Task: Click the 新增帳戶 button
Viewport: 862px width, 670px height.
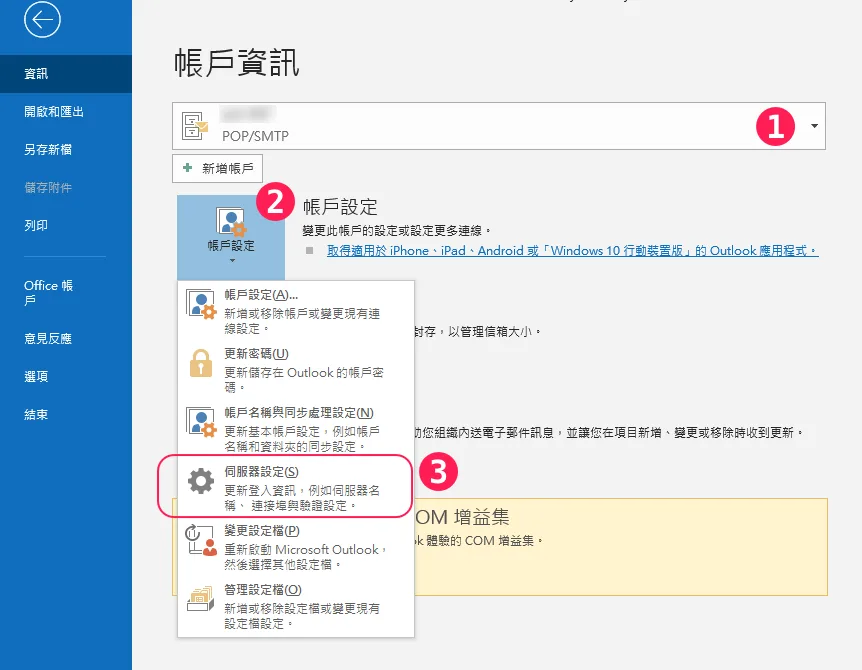Action: click(x=218, y=169)
